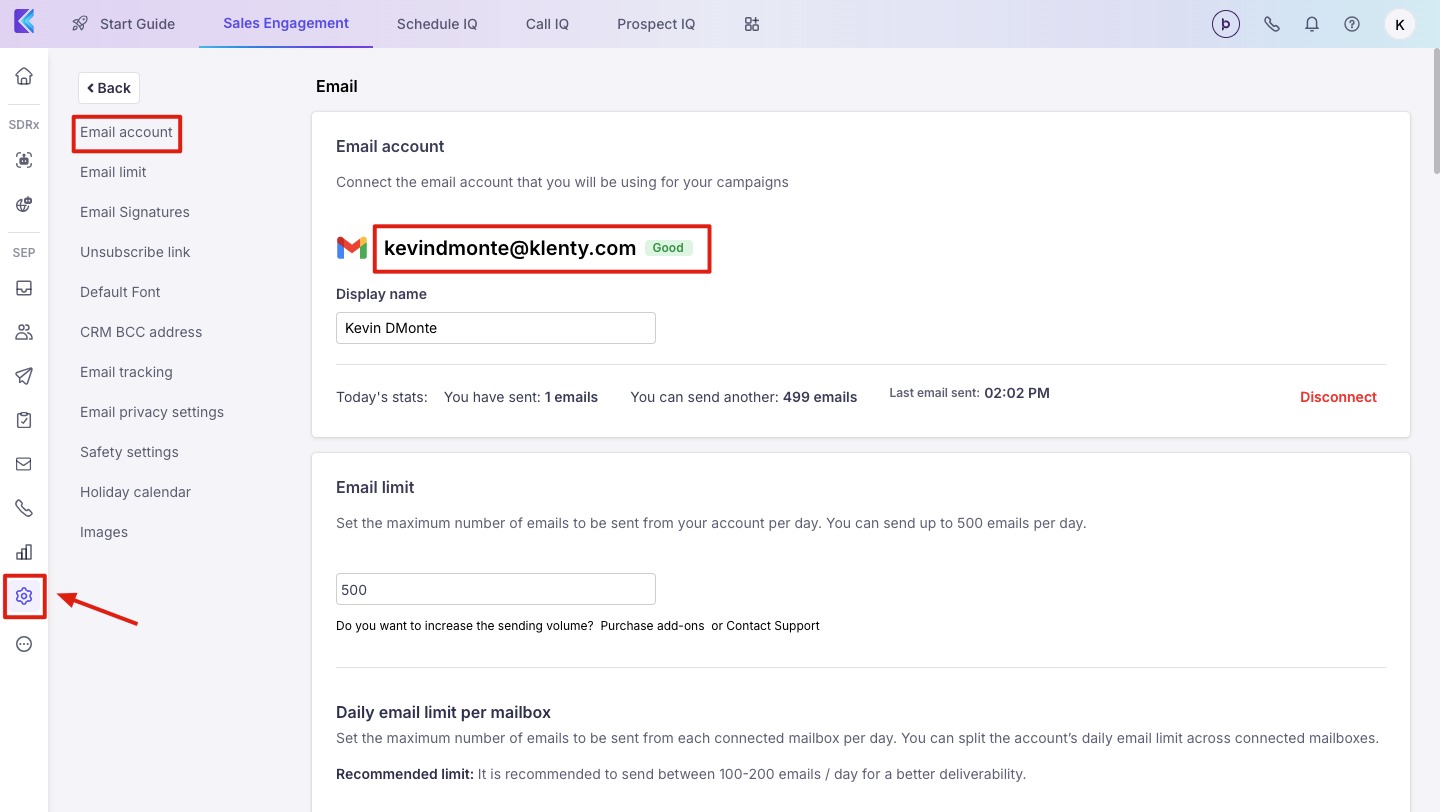Click the Gmail logo icon
Image resolution: width=1440 pixels, height=812 pixels.
(x=351, y=248)
